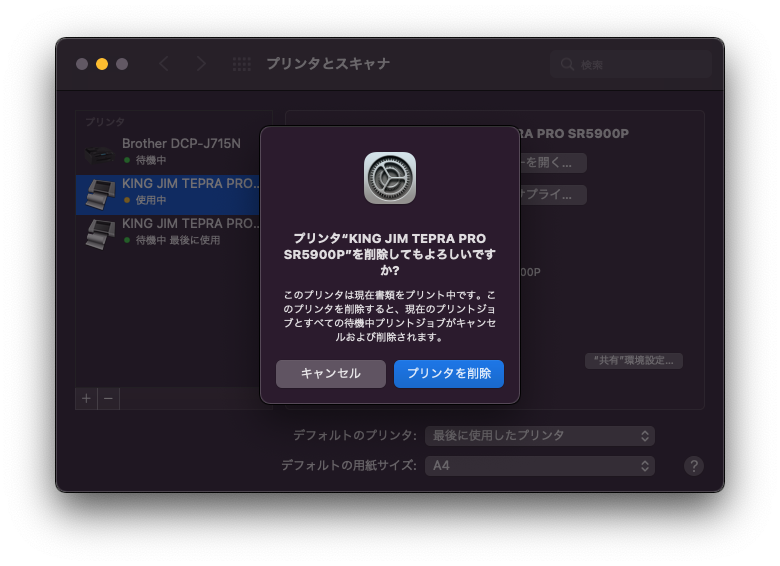Viewport: 780px width, 566px height.
Task: Open the デフォルトのプリンタ dropdown
Action: pos(540,436)
